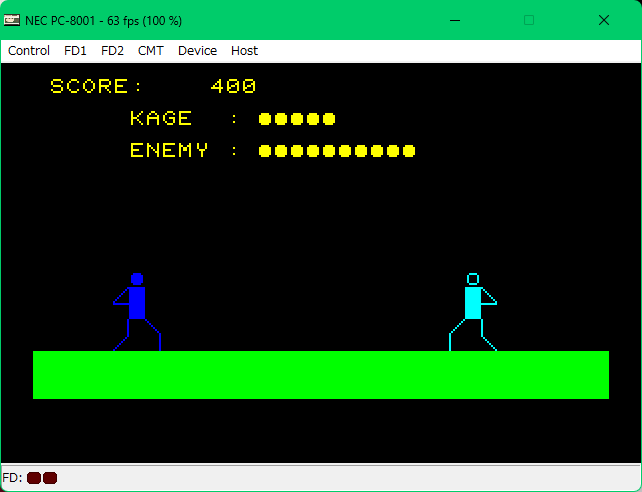Expand the Host menu

click(244, 50)
